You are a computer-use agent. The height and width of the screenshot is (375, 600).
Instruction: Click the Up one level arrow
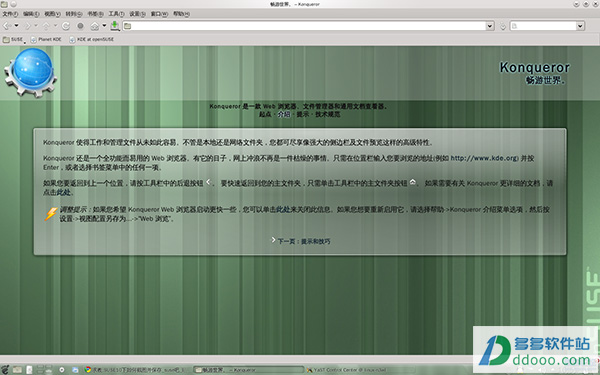click(46, 26)
